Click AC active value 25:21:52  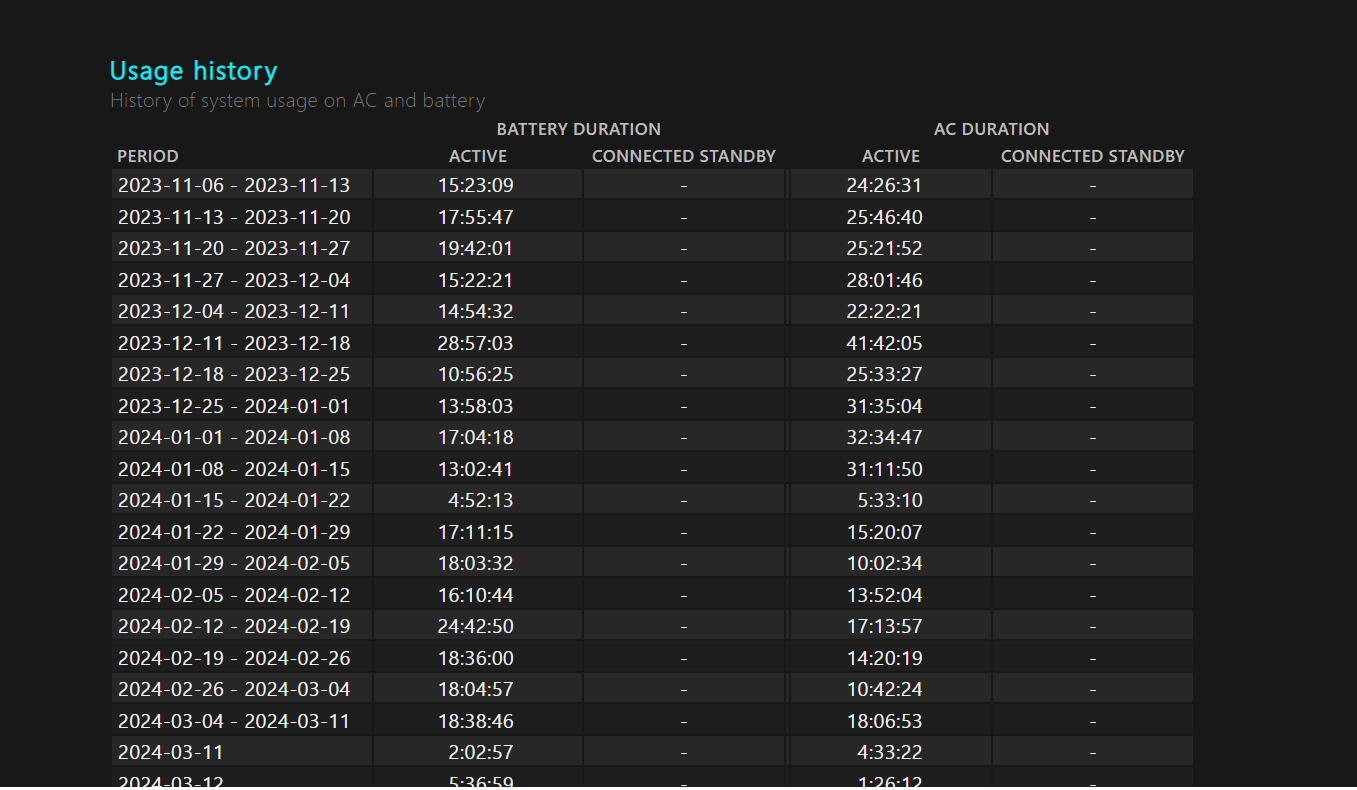point(885,248)
